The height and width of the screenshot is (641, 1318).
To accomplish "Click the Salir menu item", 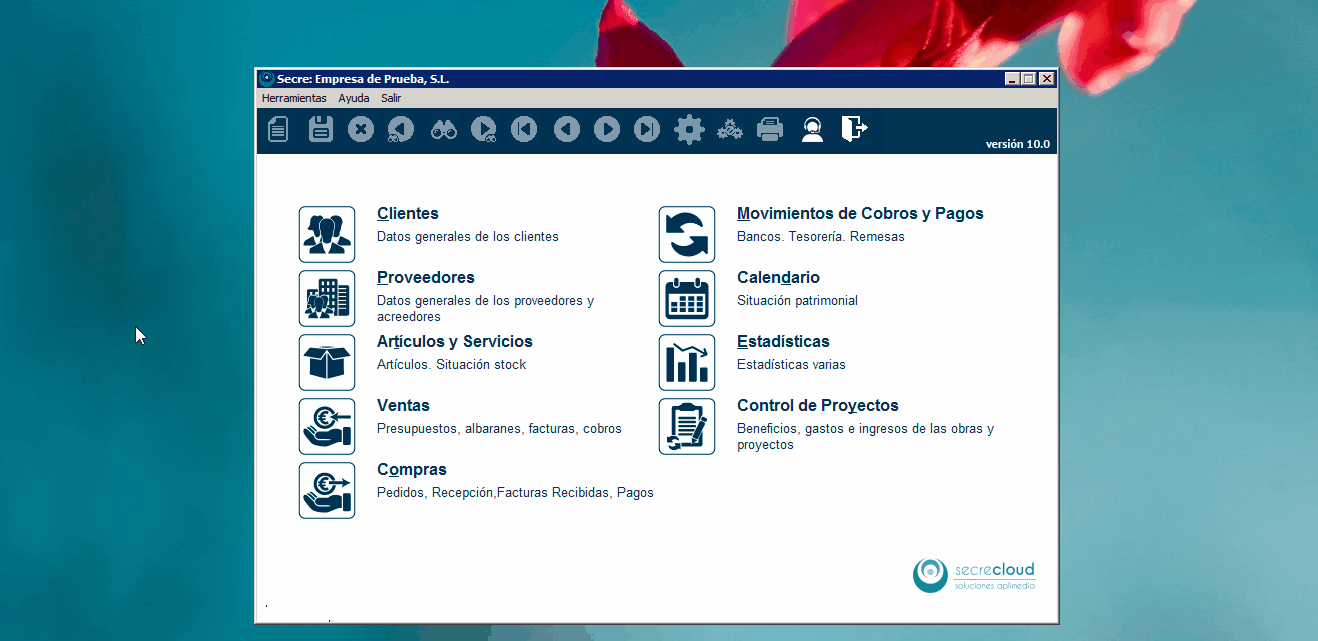I will 391,98.
